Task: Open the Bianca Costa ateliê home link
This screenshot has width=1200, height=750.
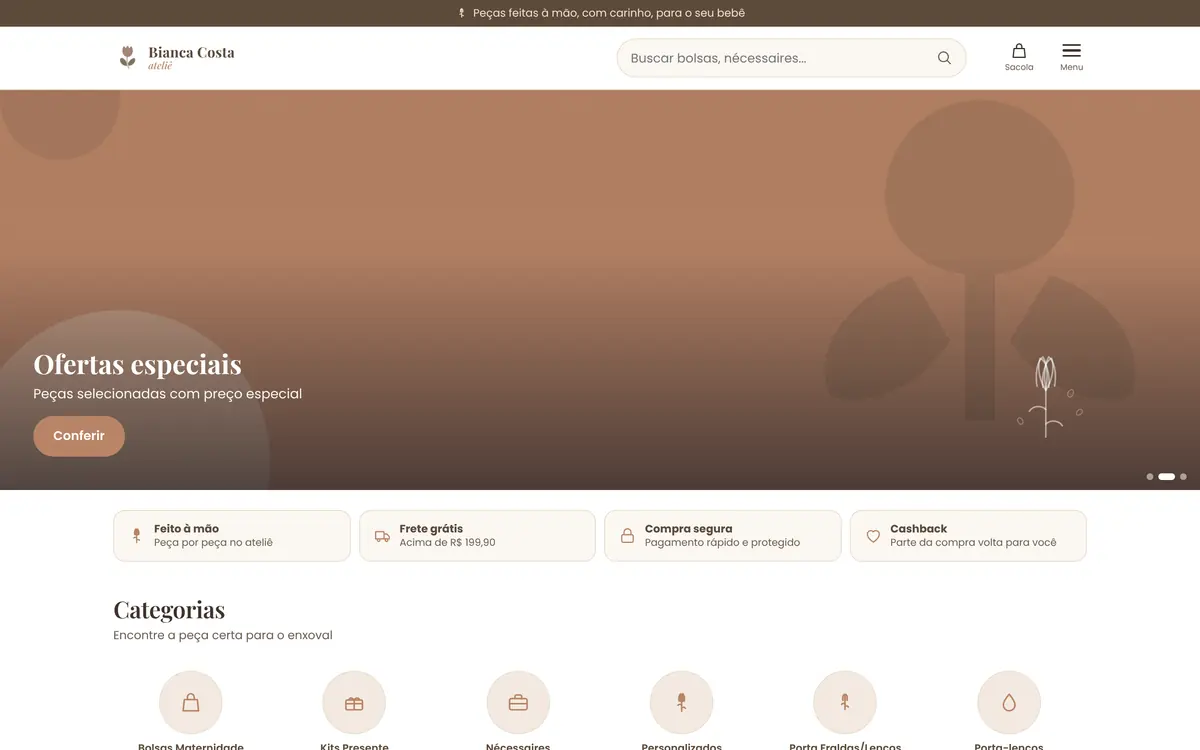Action: click(x=176, y=58)
